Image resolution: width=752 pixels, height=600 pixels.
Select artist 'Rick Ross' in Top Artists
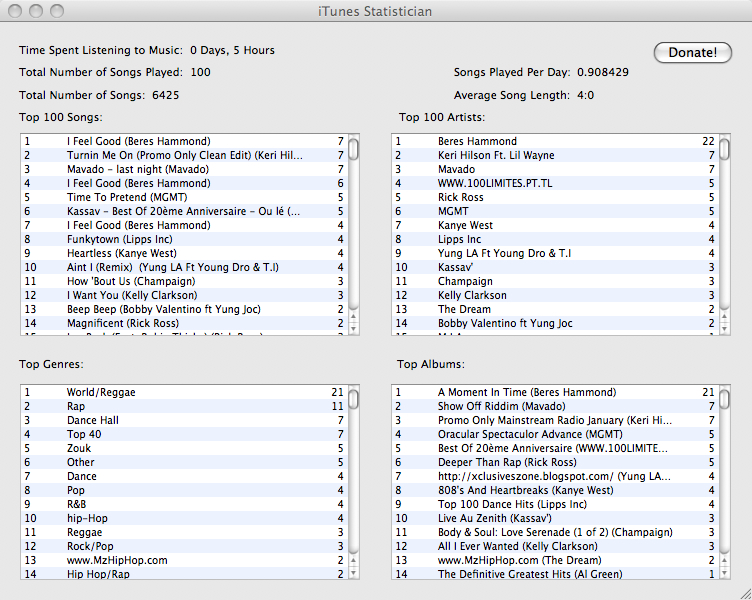[x=556, y=197]
